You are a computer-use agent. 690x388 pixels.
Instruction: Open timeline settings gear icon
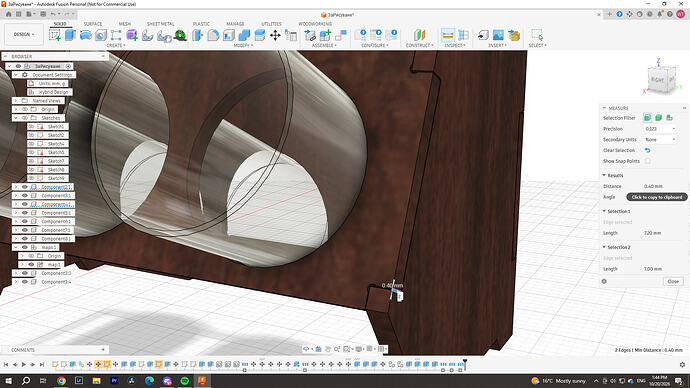click(x=682, y=365)
